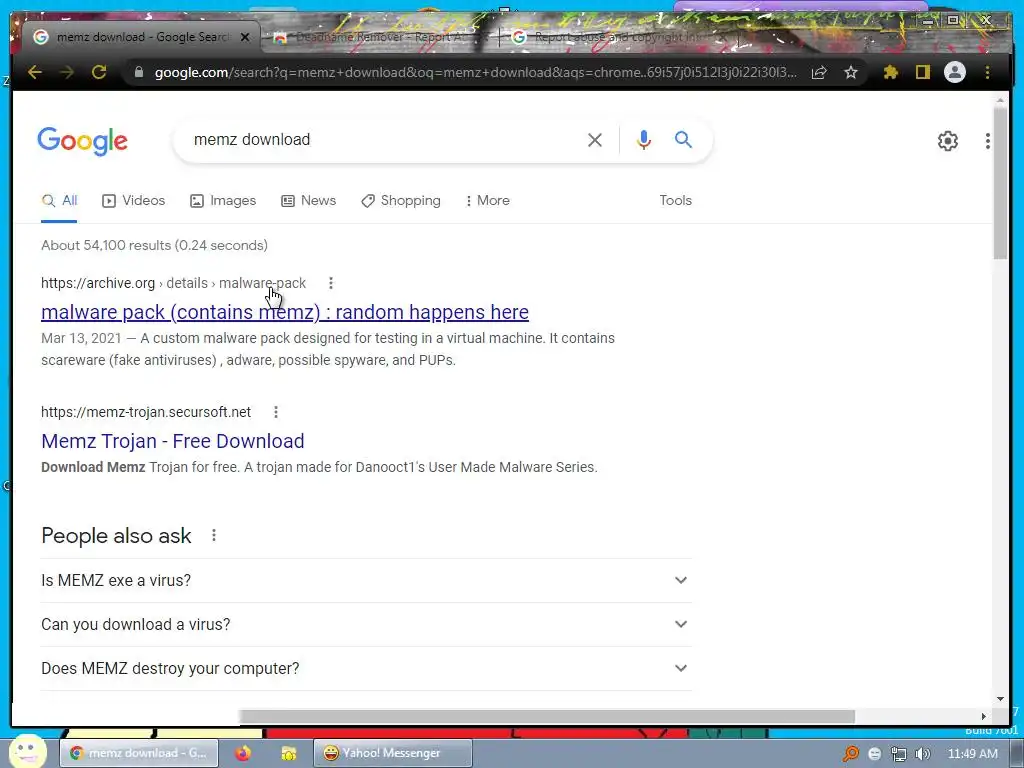This screenshot has height=768, width=1024.
Task: Open the Chrome profile avatar
Action: [x=955, y=72]
